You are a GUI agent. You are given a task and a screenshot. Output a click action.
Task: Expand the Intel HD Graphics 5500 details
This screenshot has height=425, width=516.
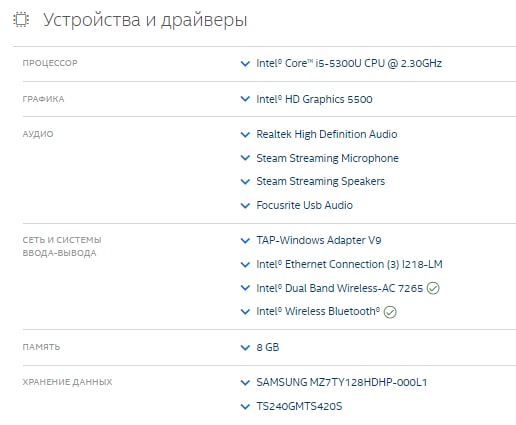pos(245,99)
